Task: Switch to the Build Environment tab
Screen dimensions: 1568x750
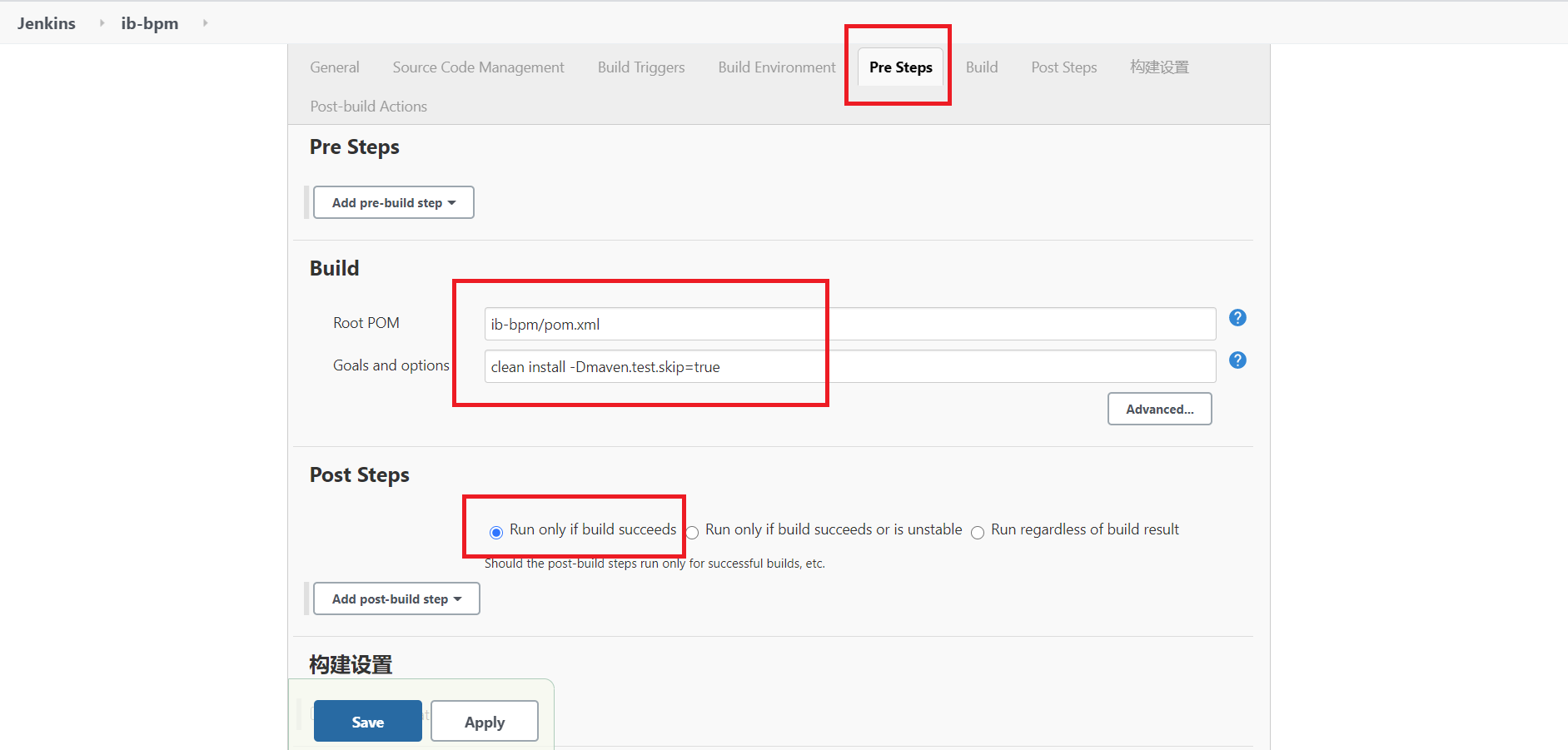Action: (x=777, y=67)
